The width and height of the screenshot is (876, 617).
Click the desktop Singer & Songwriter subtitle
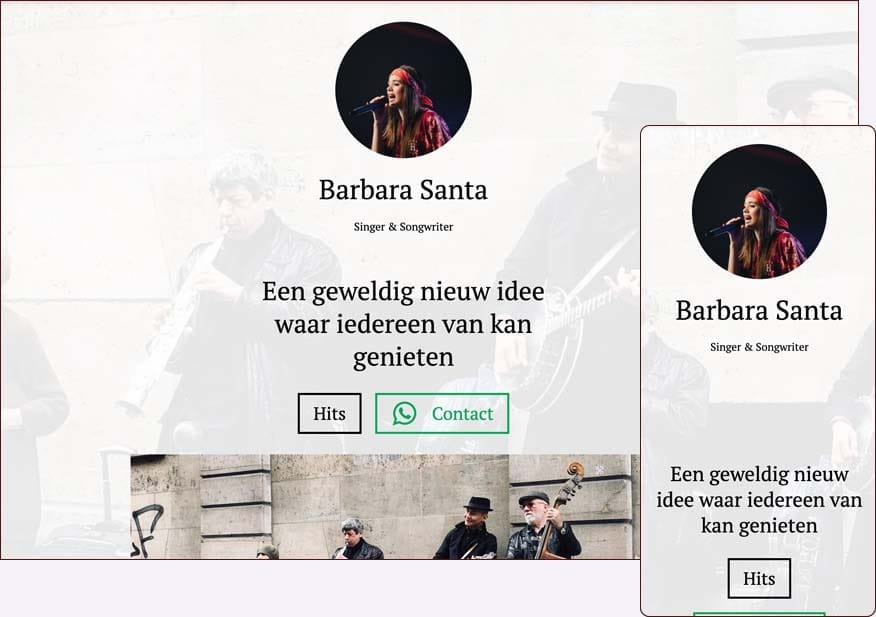(x=403, y=227)
